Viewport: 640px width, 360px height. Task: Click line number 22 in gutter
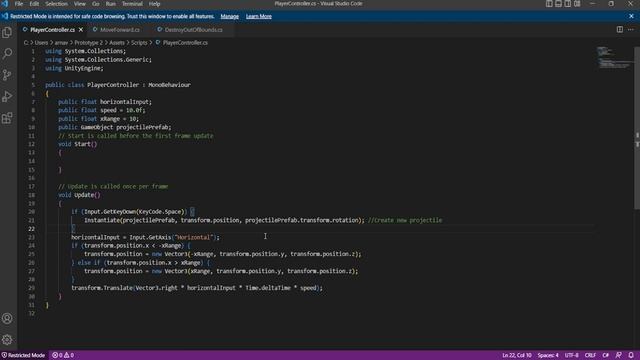click(x=31, y=229)
